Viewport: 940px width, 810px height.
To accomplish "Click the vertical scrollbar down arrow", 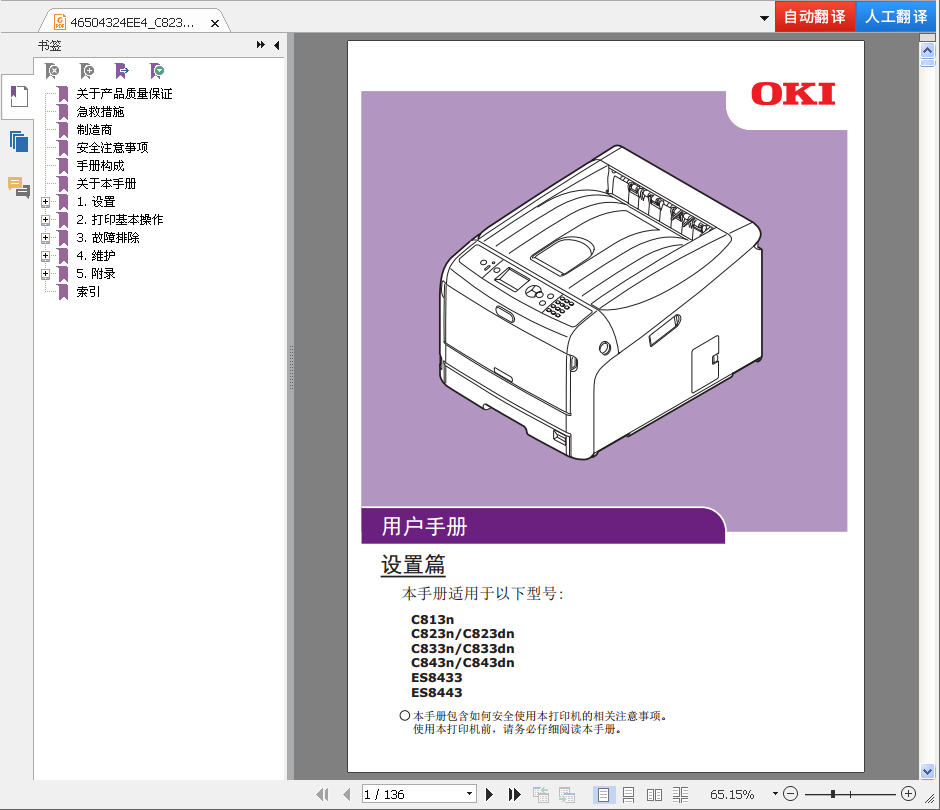I will (x=927, y=772).
